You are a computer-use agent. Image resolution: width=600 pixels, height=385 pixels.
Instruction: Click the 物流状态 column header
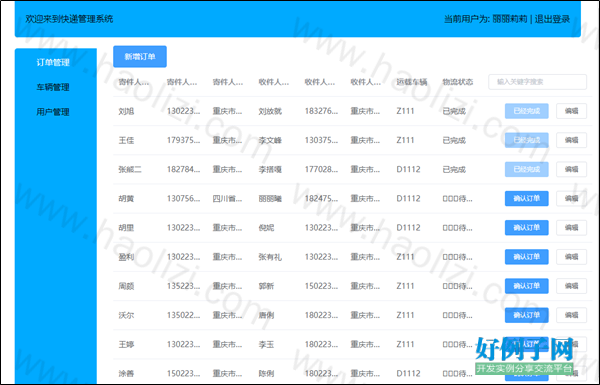458,82
